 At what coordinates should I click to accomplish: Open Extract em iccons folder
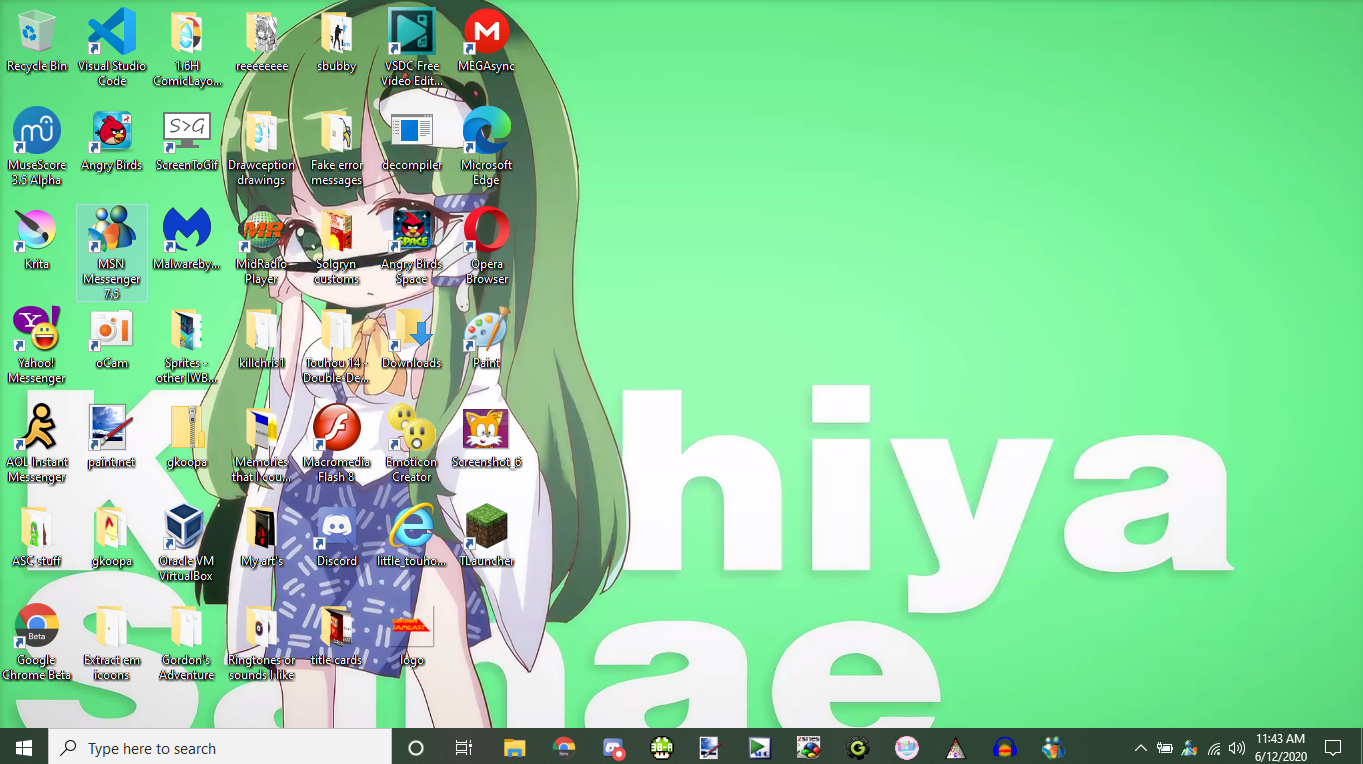(x=112, y=642)
